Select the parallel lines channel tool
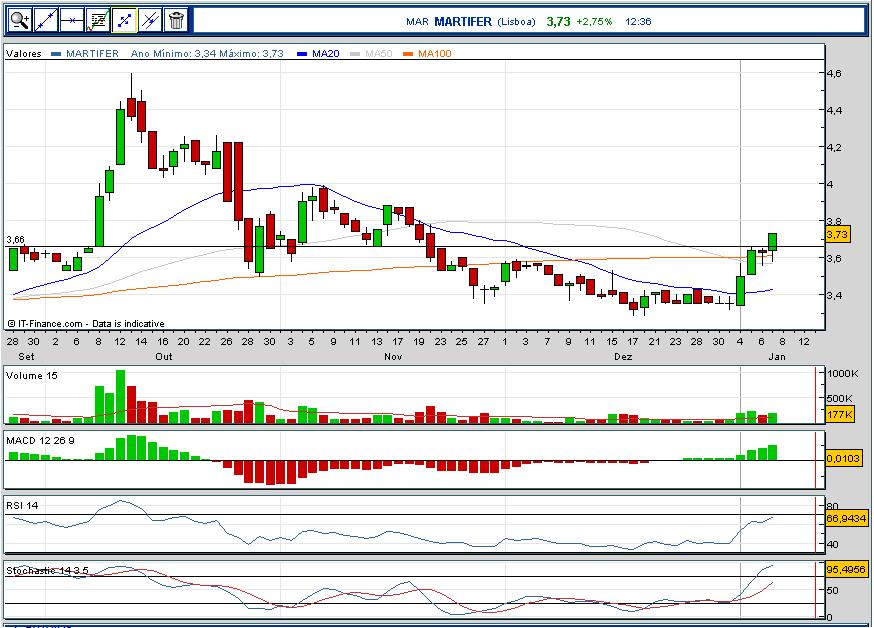Viewport: 874px width, 628px height. [x=150, y=21]
